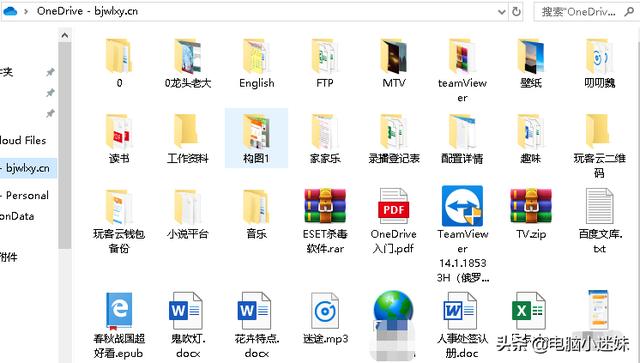
Task: Select the 花卉特点.docx Word document
Action: tap(256, 325)
